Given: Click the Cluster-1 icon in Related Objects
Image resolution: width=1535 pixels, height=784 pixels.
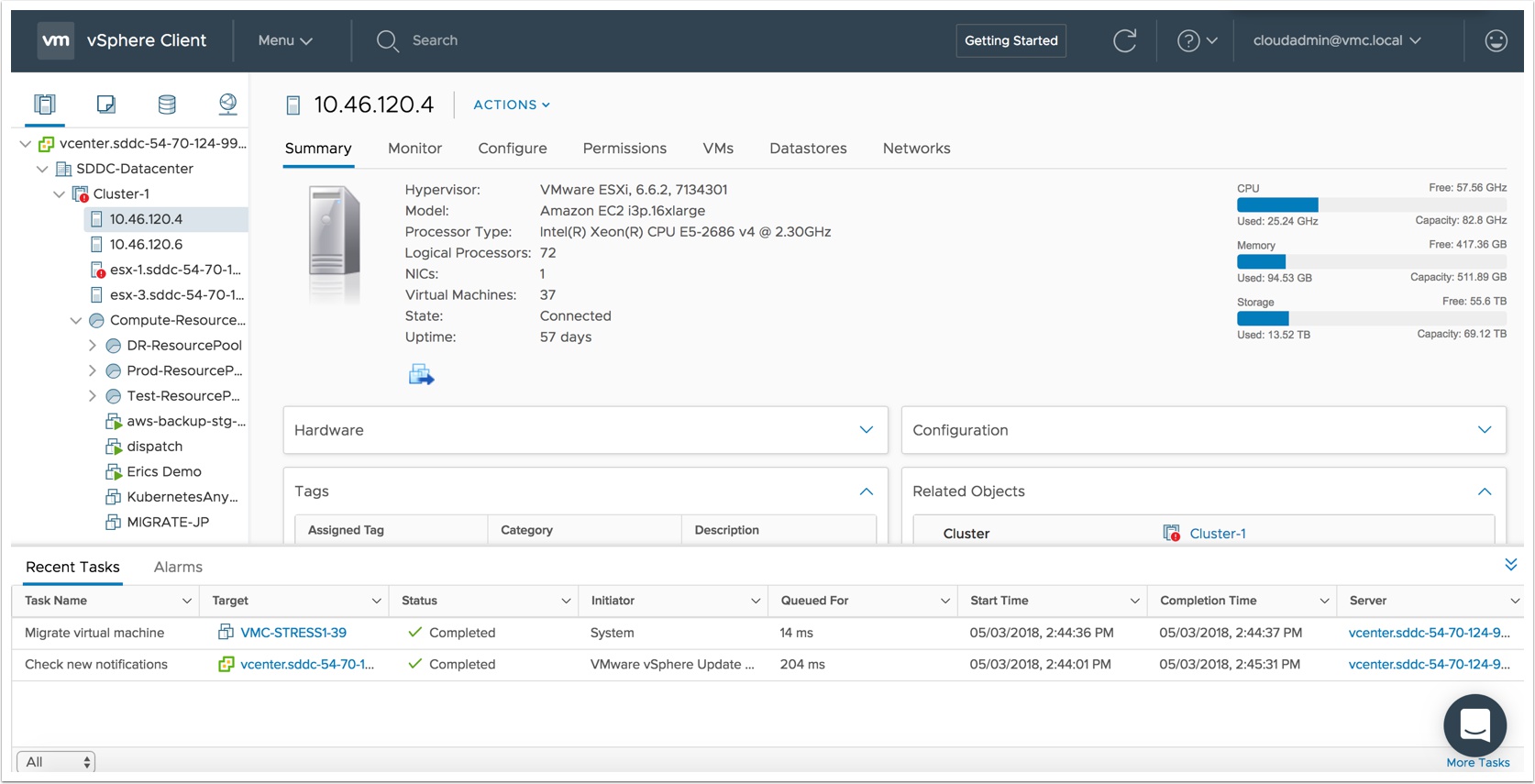Looking at the screenshot, I should (x=1171, y=533).
